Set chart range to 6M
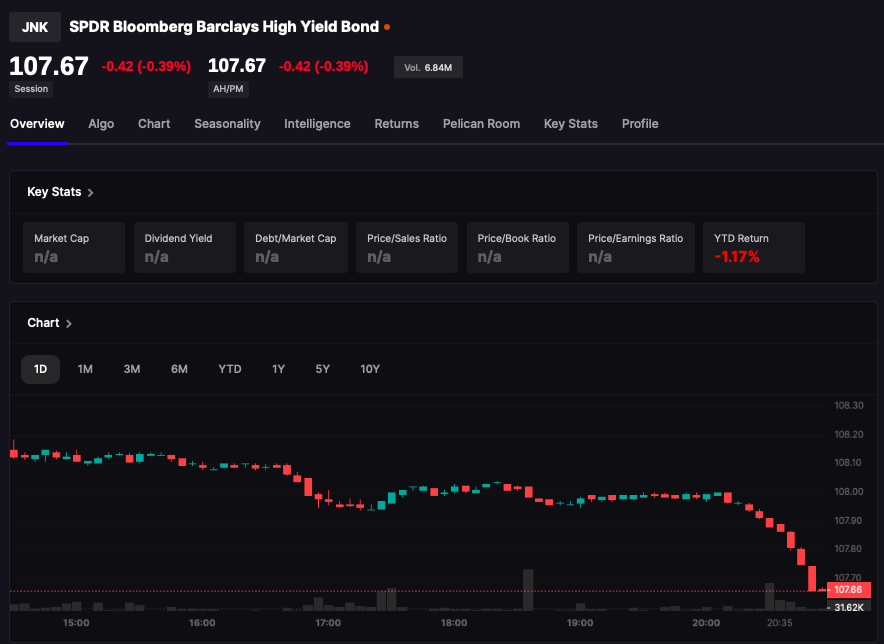Image resolution: width=884 pixels, height=644 pixels. [179, 369]
